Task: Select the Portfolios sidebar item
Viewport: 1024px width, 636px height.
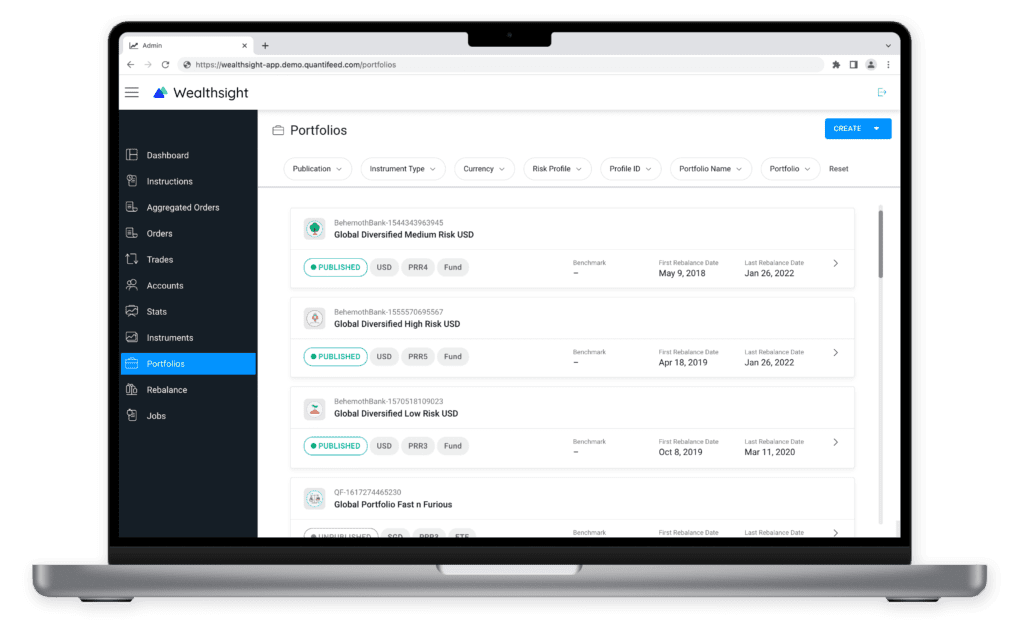Action: coord(188,364)
